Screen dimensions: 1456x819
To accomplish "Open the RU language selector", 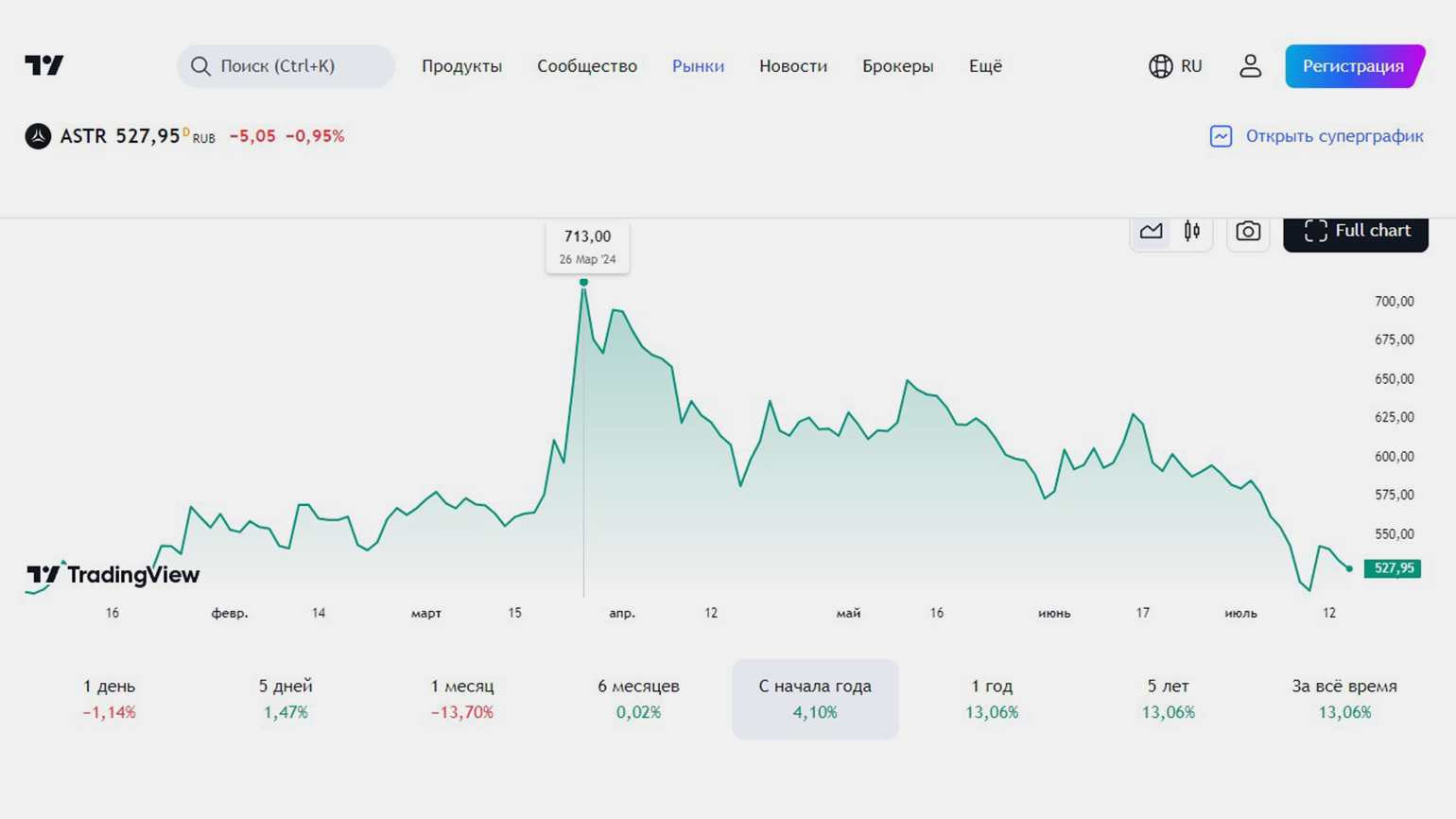I will coord(1190,66).
